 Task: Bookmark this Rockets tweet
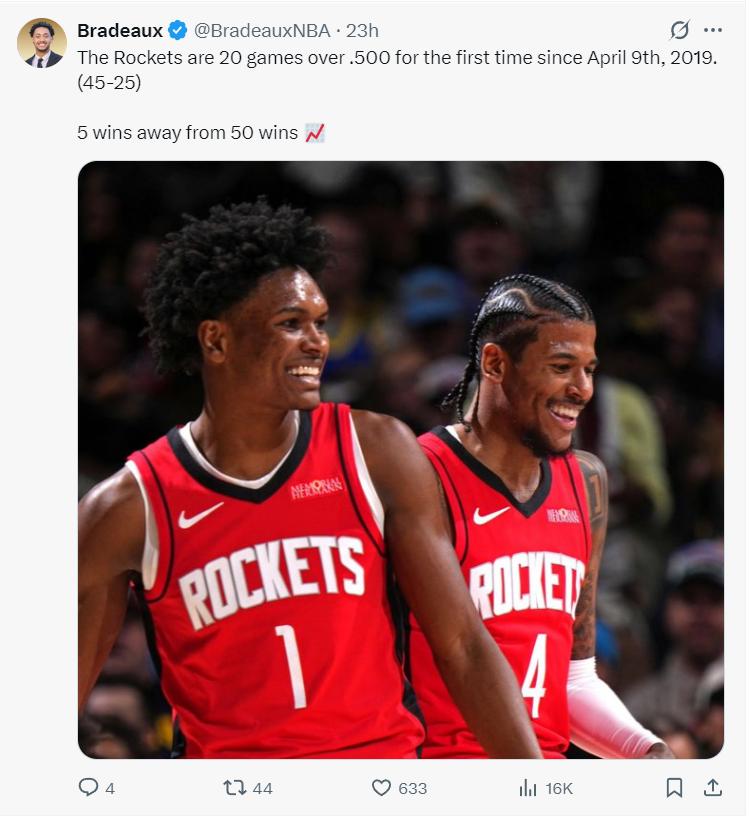point(674,787)
